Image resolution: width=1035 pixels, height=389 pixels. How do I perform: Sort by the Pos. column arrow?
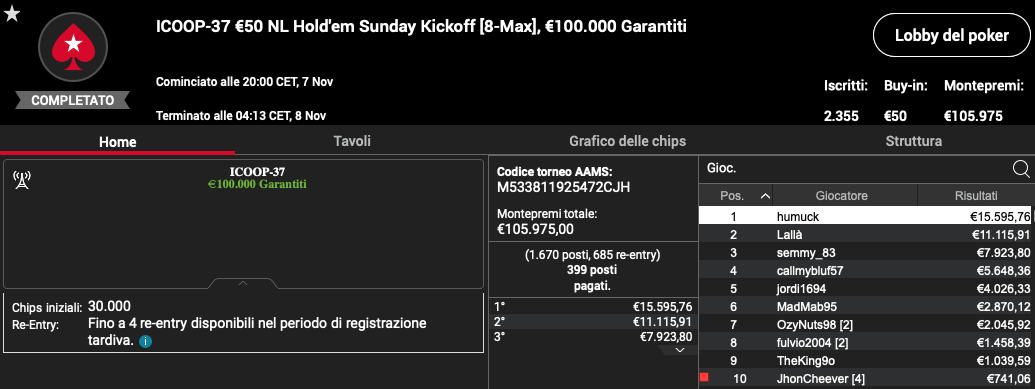coord(765,196)
